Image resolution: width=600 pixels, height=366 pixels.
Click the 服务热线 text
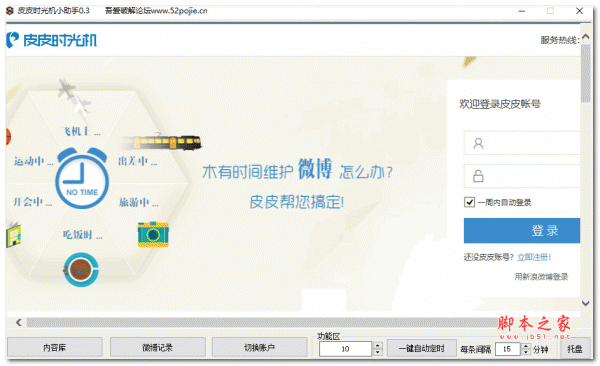tap(560, 40)
